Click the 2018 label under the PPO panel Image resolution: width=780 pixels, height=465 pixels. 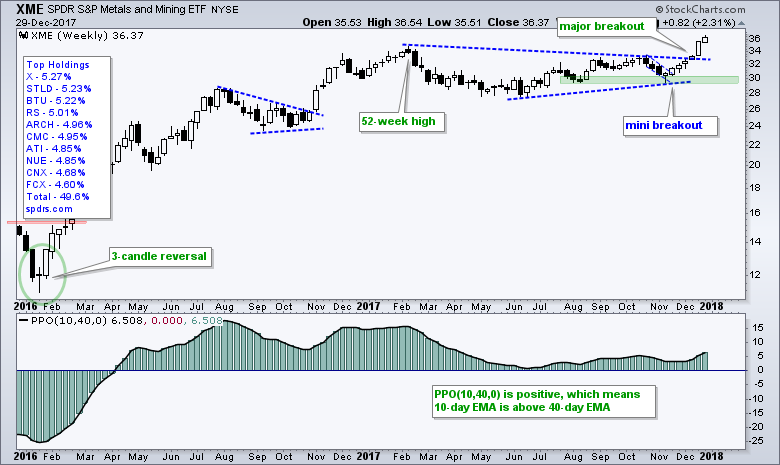point(711,456)
